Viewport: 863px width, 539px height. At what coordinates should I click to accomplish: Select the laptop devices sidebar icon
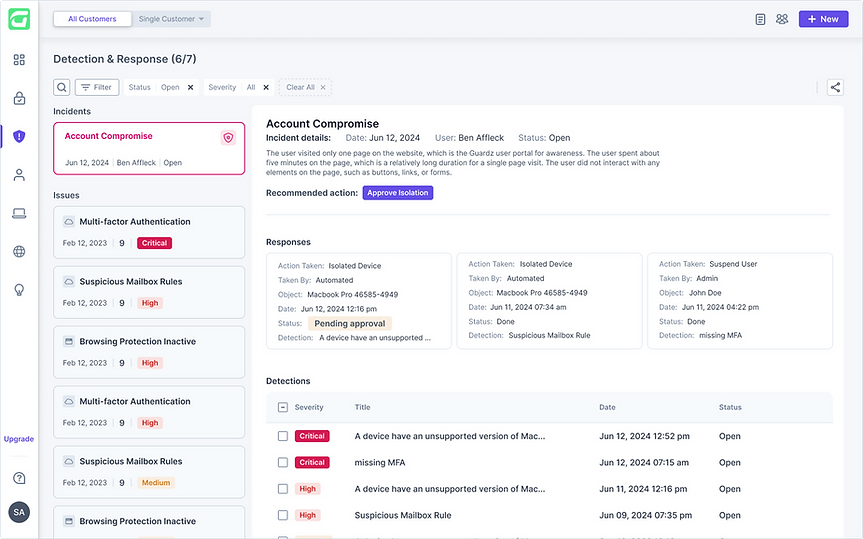19,213
